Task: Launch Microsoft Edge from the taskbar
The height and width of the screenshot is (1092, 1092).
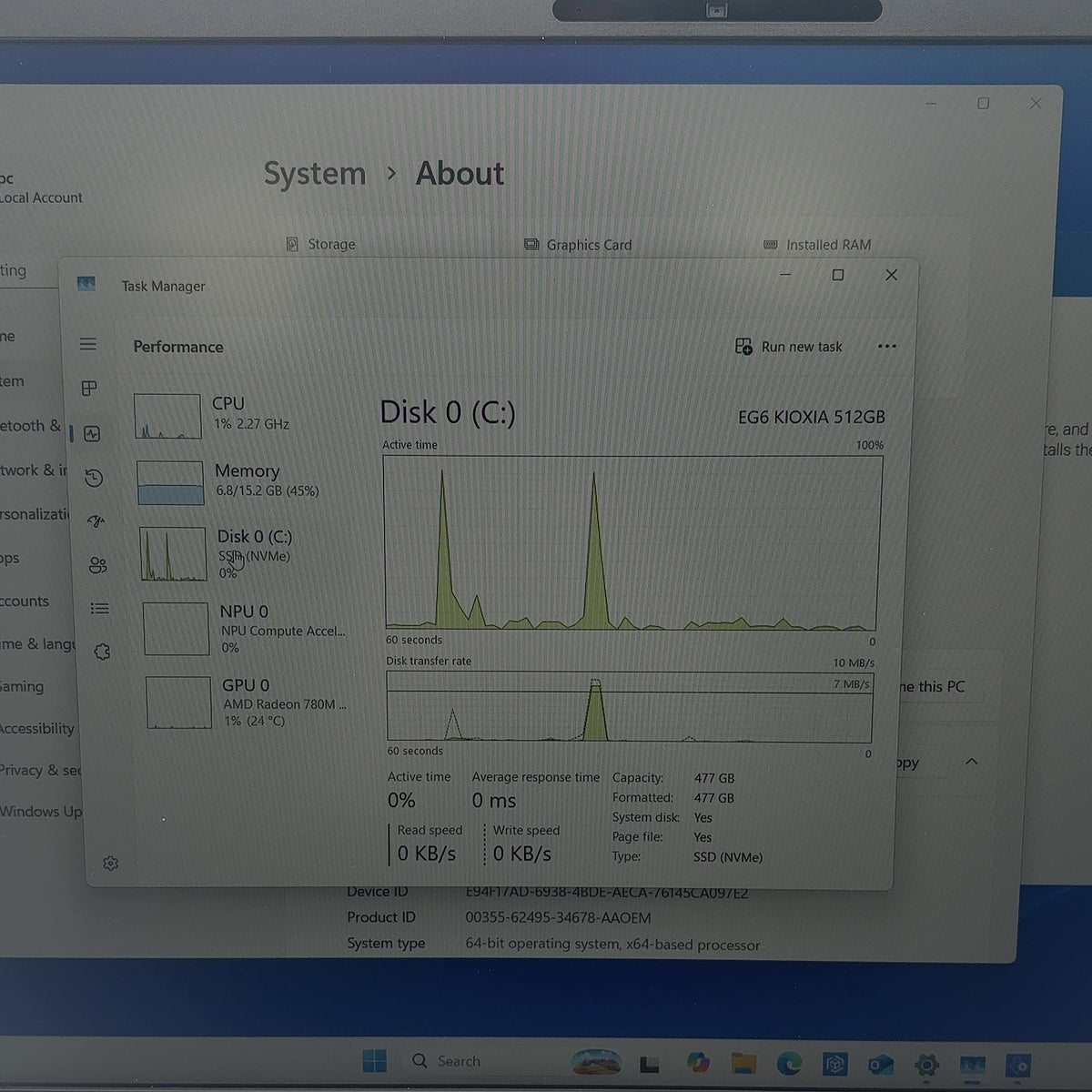Action: pyautogui.click(x=789, y=1063)
